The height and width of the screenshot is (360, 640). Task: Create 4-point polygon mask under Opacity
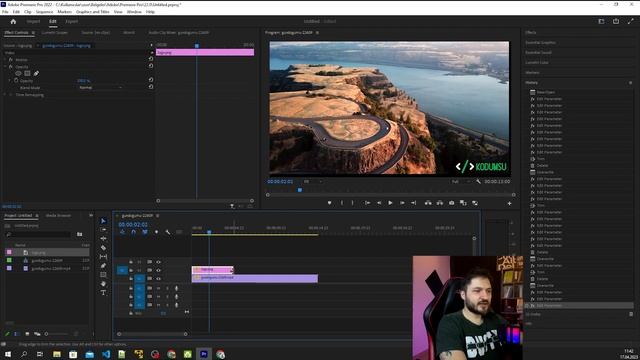(27, 73)
